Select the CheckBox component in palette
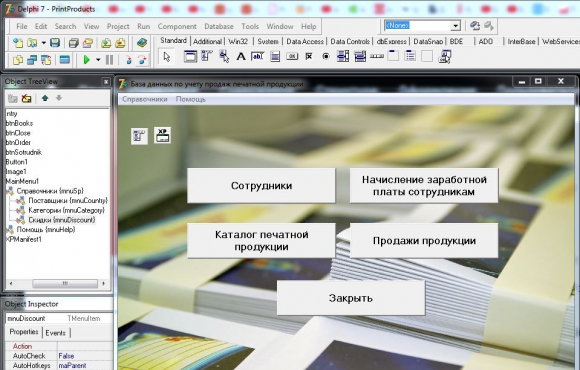Screen dimensions: 580x370 pos(309,57)
